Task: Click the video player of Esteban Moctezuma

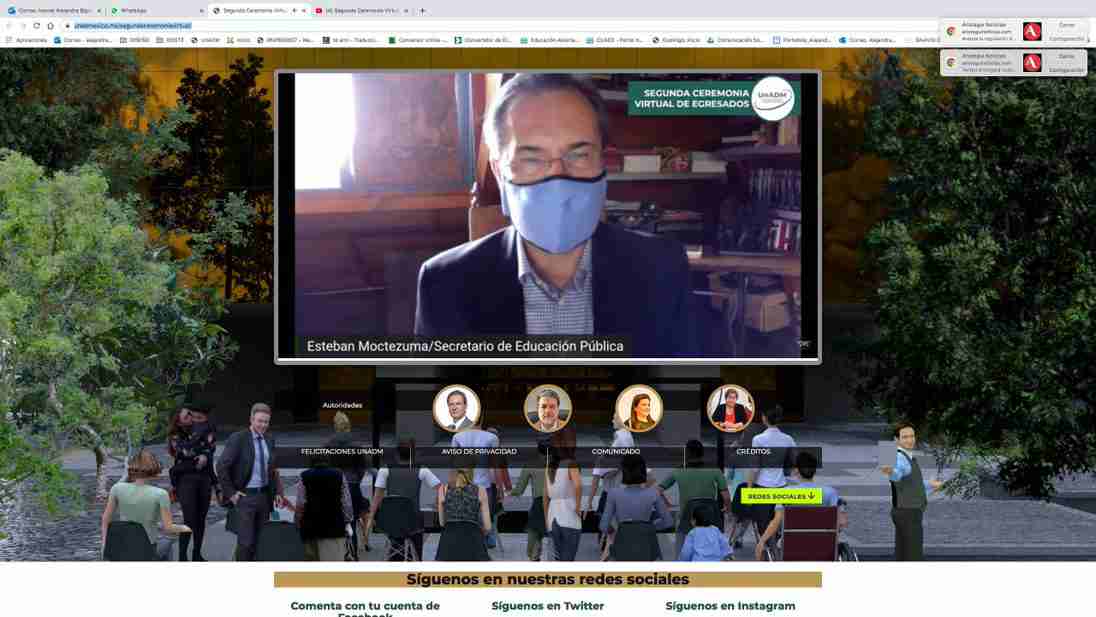Action: pos(548,215)
